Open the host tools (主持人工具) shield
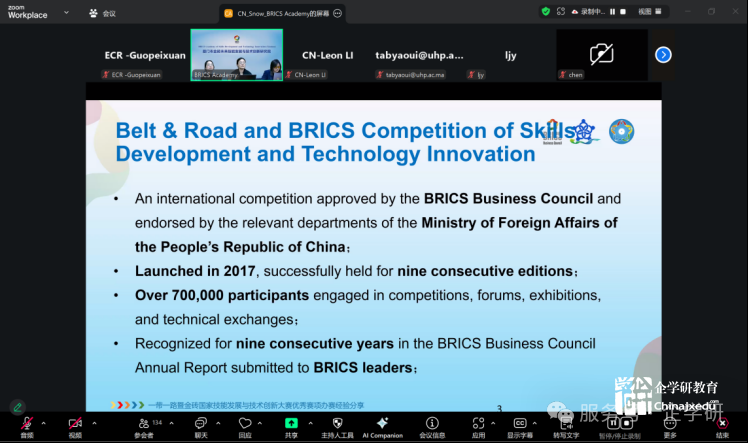Image resolution: width=748 pixels, height=443 pixels. coord(337,424)
